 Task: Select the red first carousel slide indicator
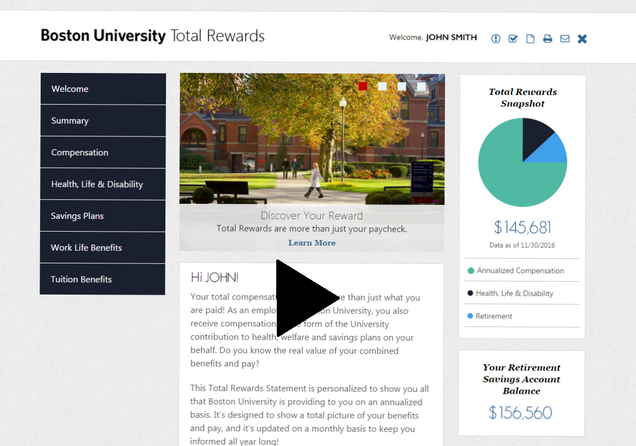point(363,87)
